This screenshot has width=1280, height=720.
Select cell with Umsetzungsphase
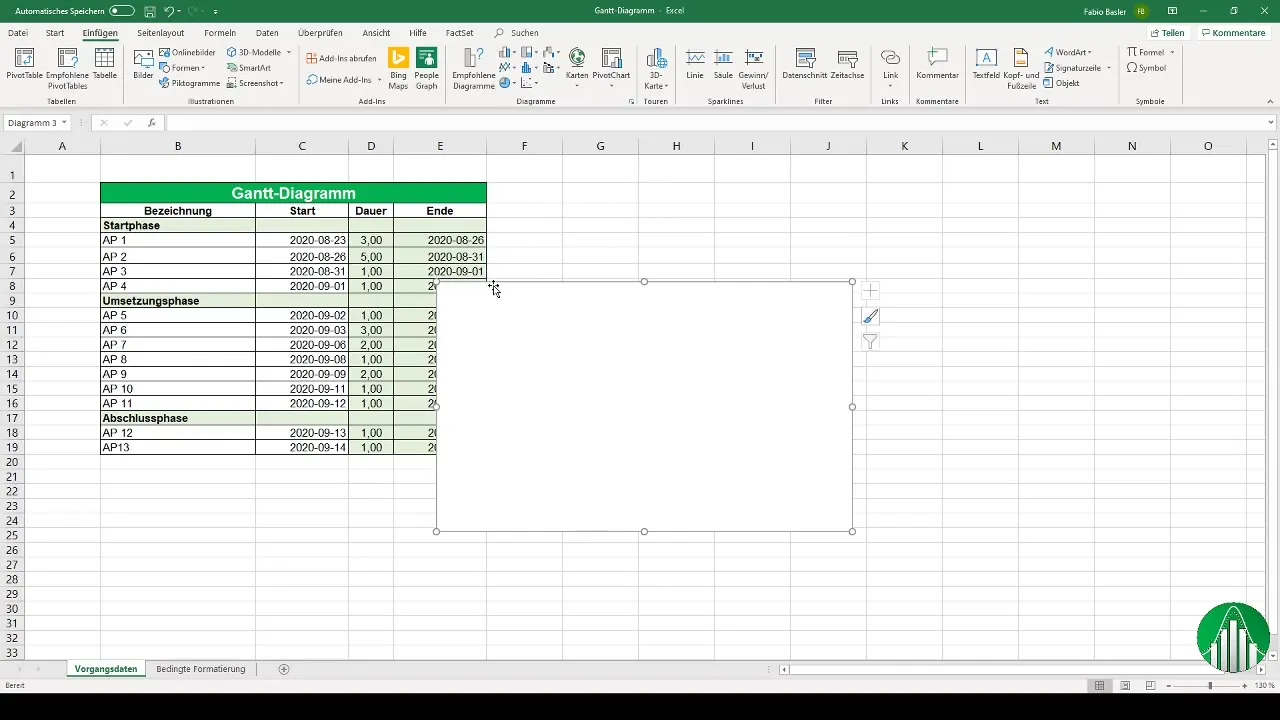pyautogui.click(x=178, y=301)
